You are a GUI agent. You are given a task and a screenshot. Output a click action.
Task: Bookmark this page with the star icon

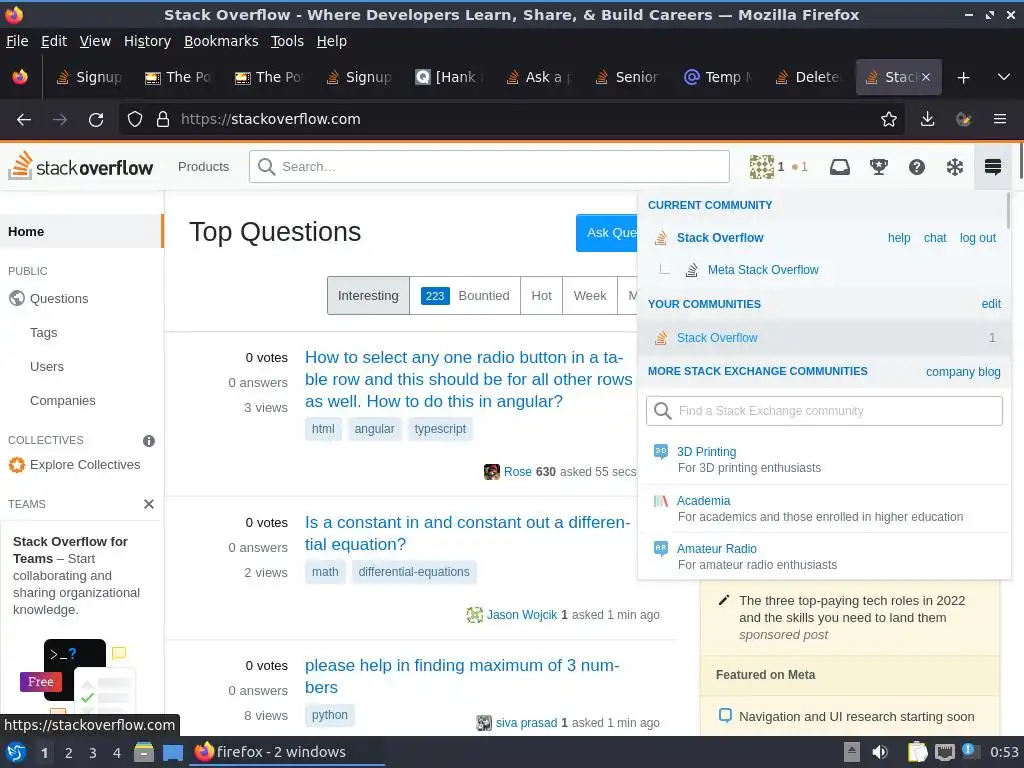(888, 119)
